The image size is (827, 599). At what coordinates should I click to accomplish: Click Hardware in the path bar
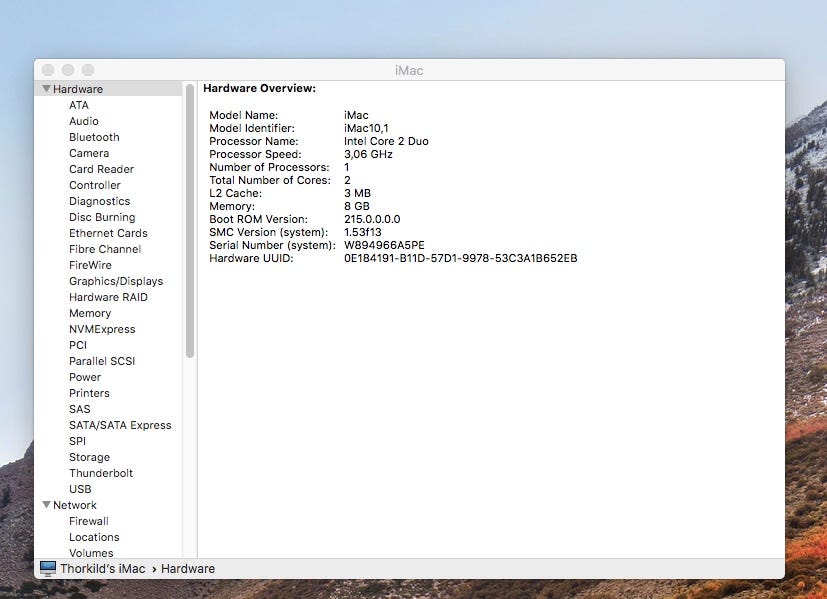pyautogui.click(x=188, y=568)
